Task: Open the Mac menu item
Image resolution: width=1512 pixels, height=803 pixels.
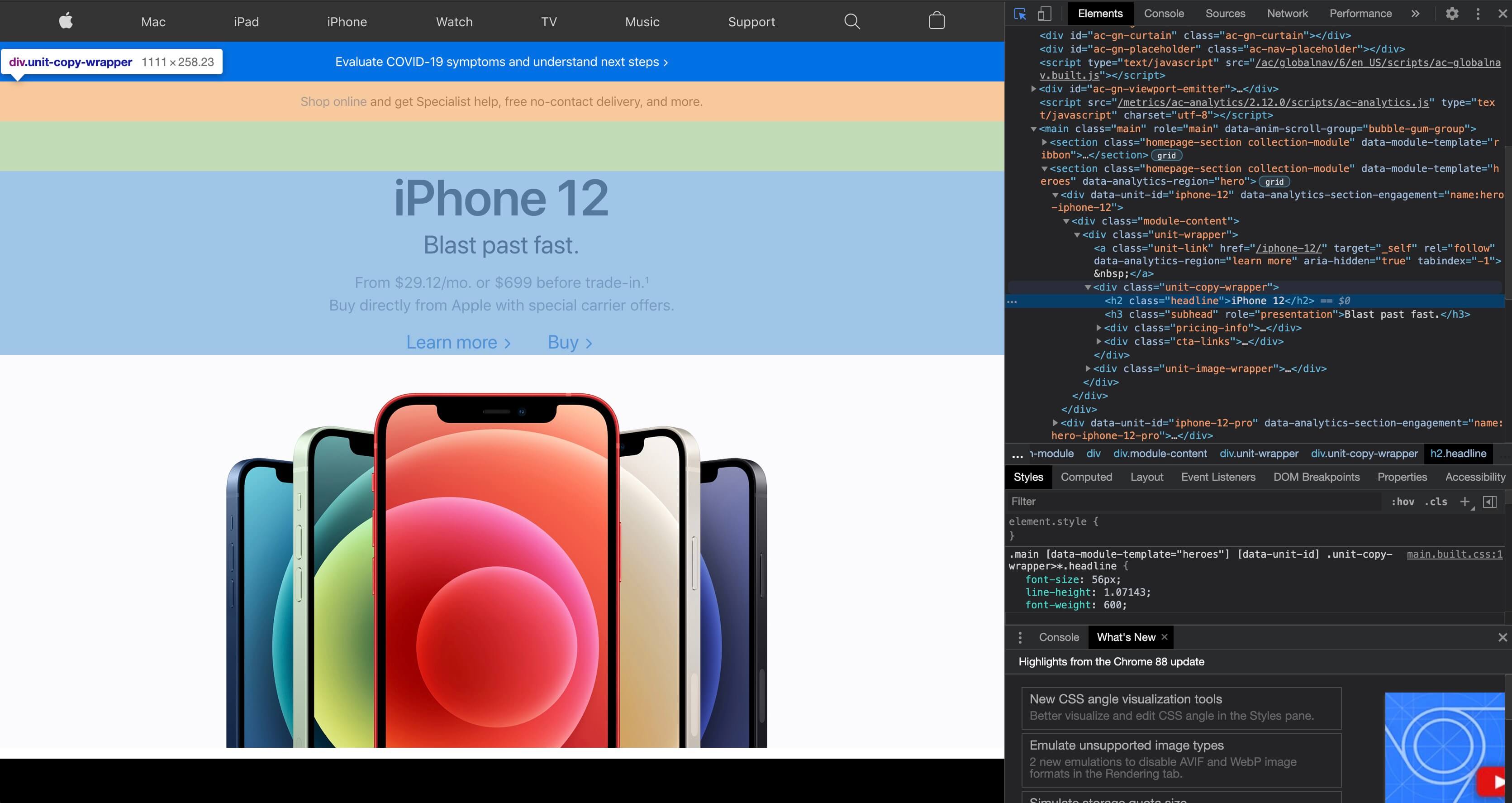Action: point(153,22)
